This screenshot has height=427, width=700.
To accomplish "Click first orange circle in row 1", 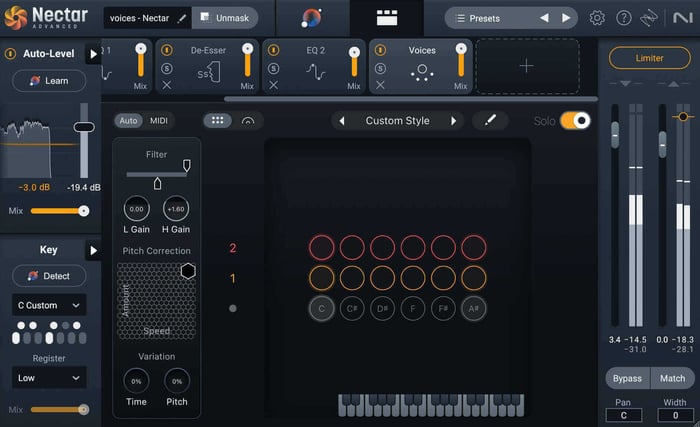I will click(321, 278).
